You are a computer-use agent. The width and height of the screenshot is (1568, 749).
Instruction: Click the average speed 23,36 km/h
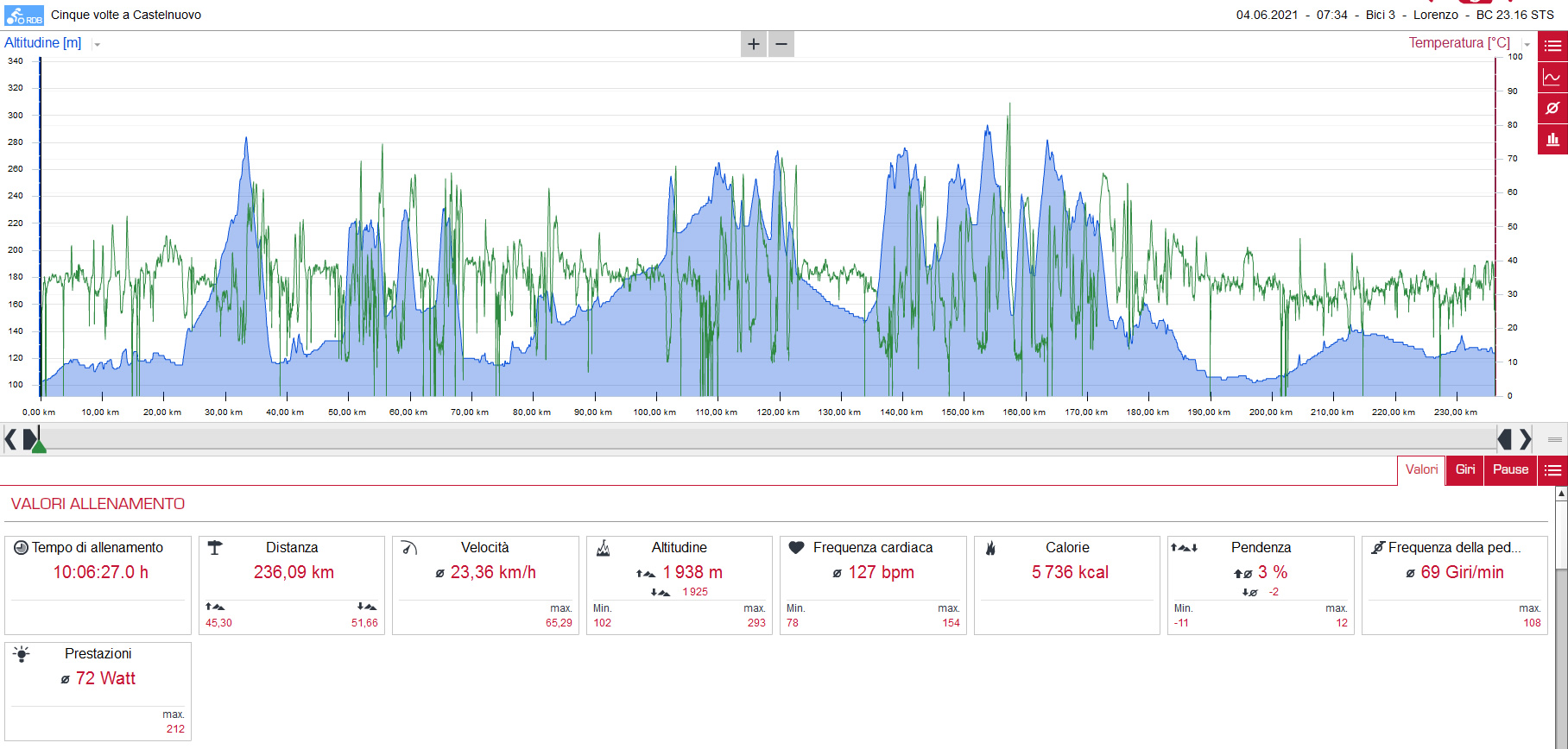[x=493, y=573]
